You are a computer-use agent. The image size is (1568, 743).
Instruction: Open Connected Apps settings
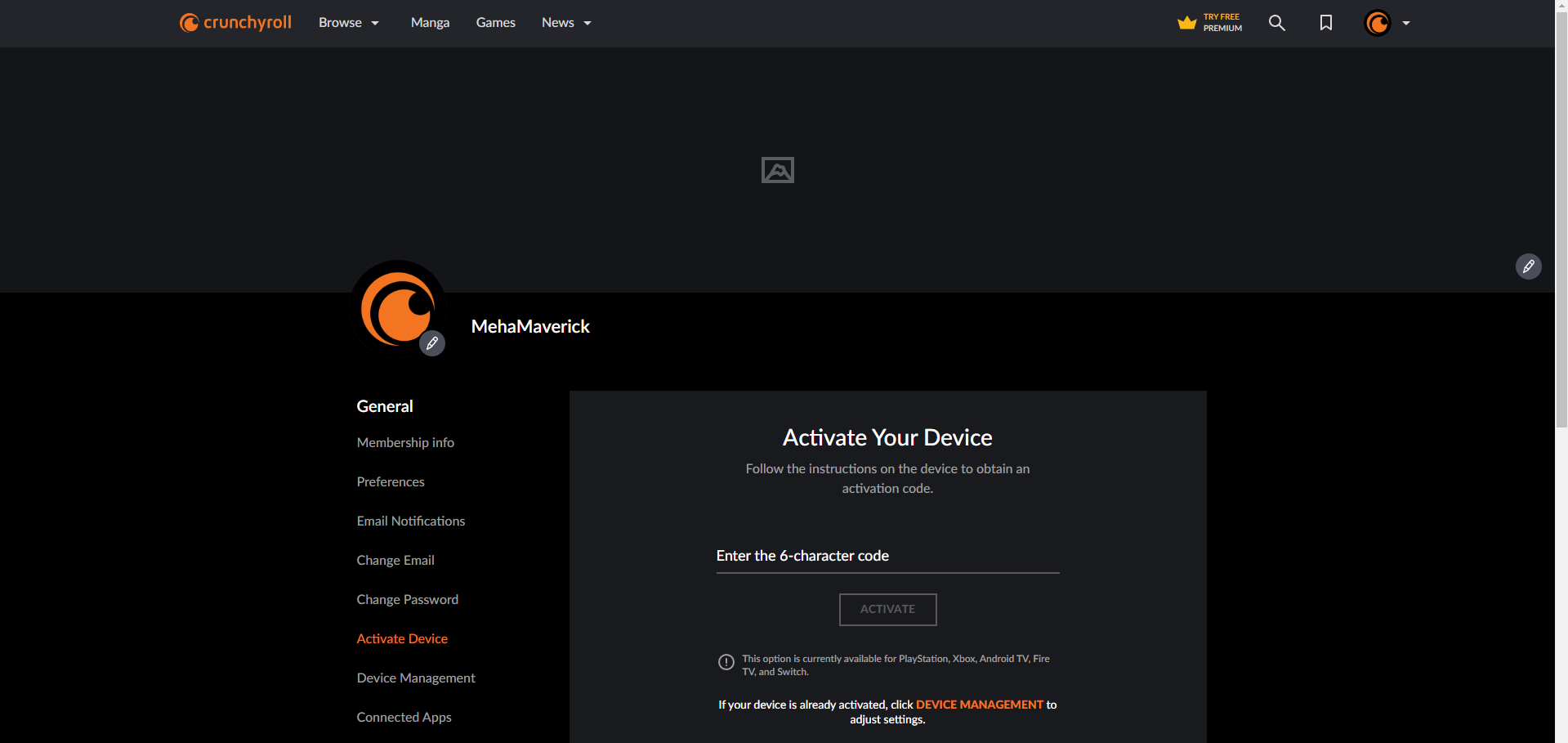pos(404,717)
